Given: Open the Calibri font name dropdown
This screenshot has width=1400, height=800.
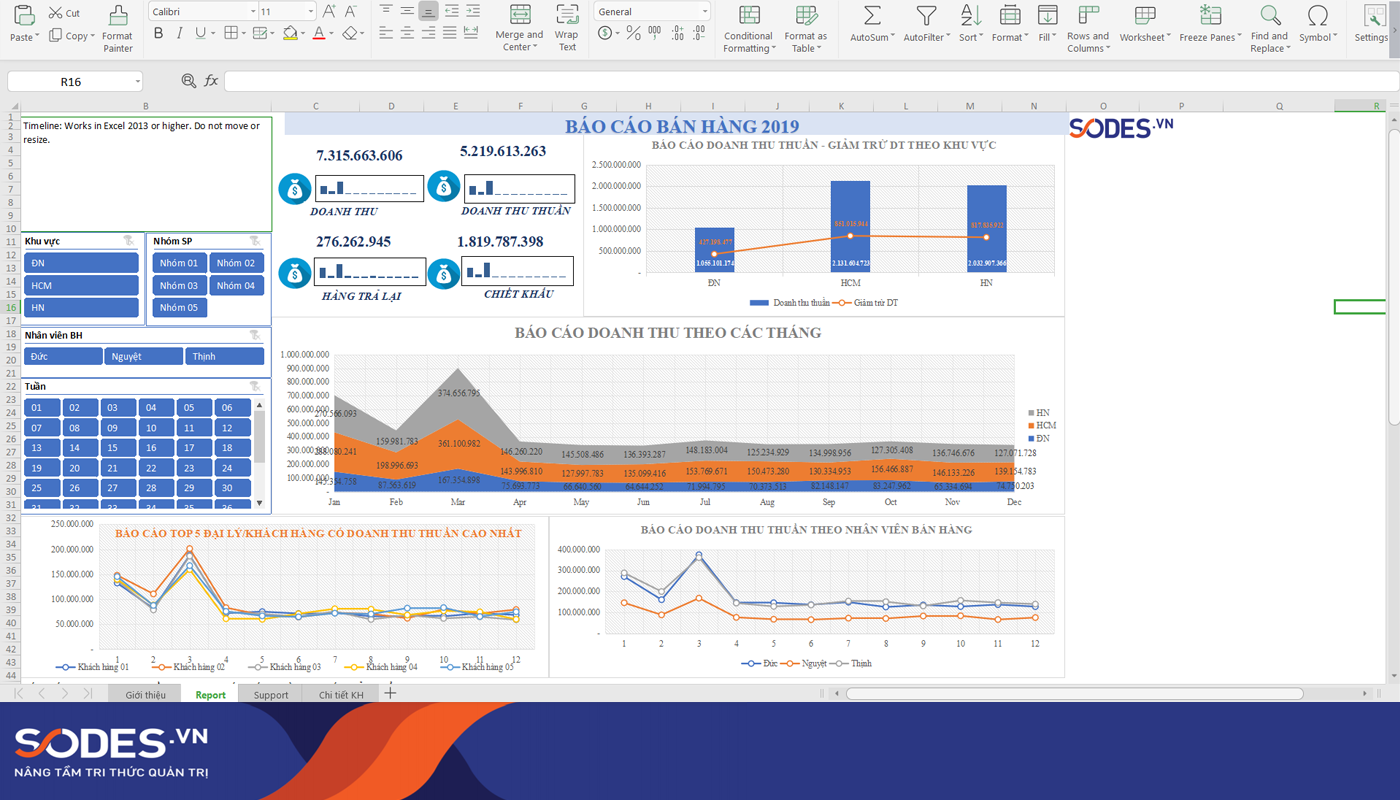Looking at the screenshot, I should click(x=252, y=12).
